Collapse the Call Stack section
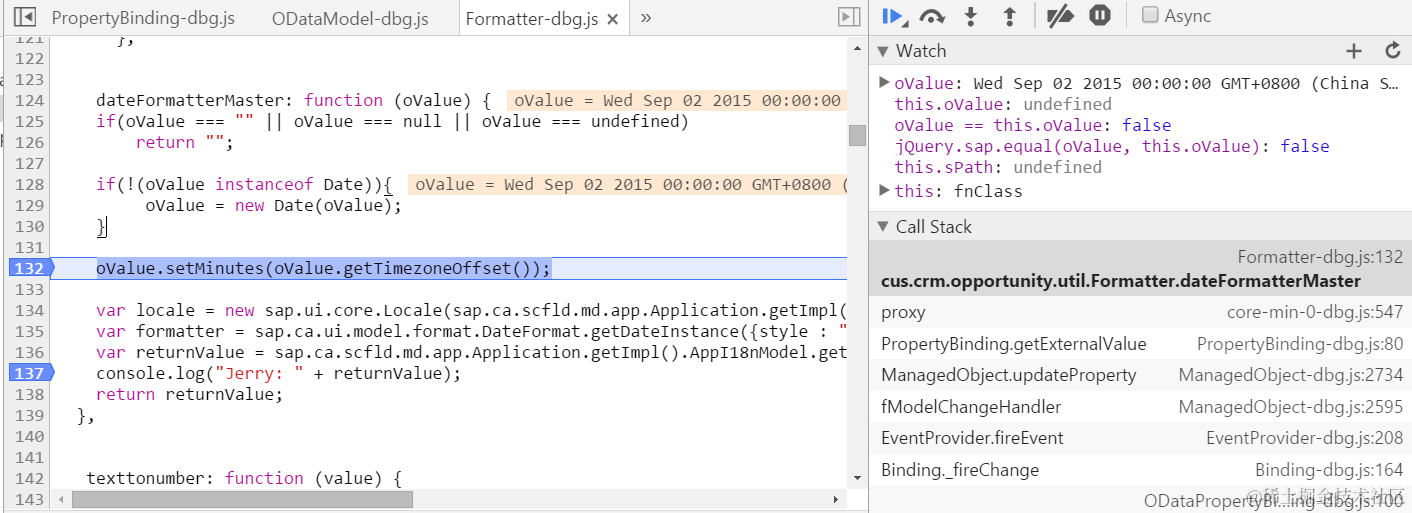The height and width of the screenshot is (513, 1412). click(883, 227)
